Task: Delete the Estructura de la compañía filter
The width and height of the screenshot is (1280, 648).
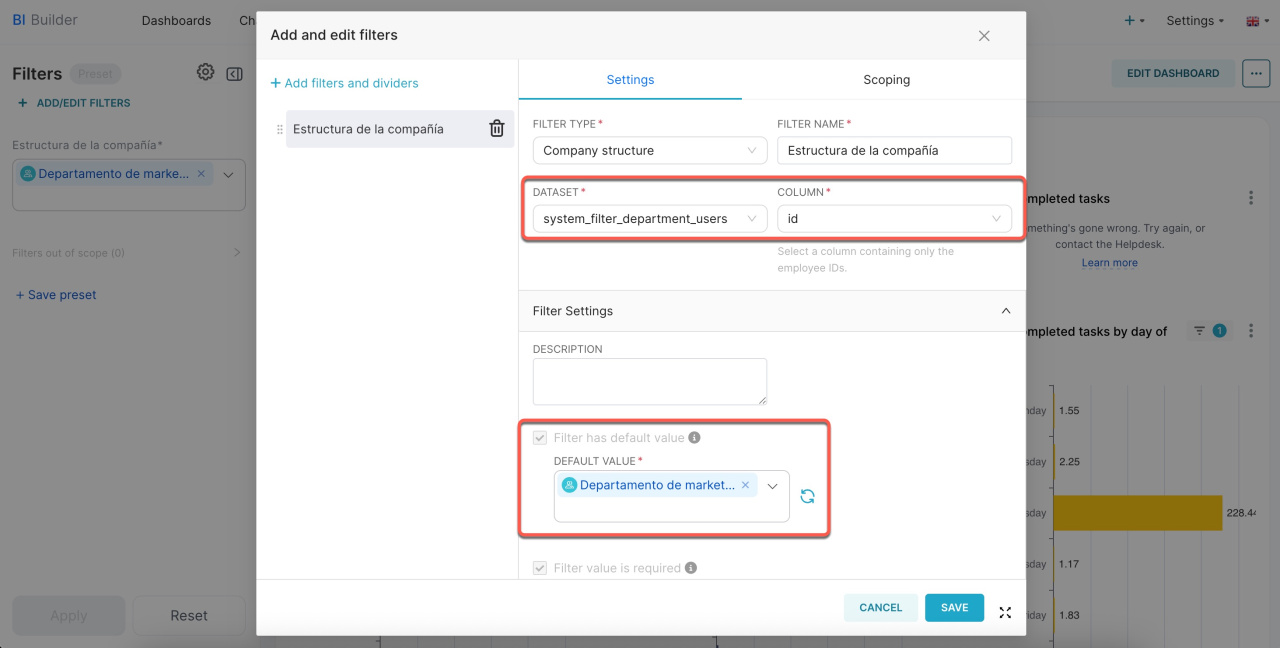Action: tap(496, 129)
